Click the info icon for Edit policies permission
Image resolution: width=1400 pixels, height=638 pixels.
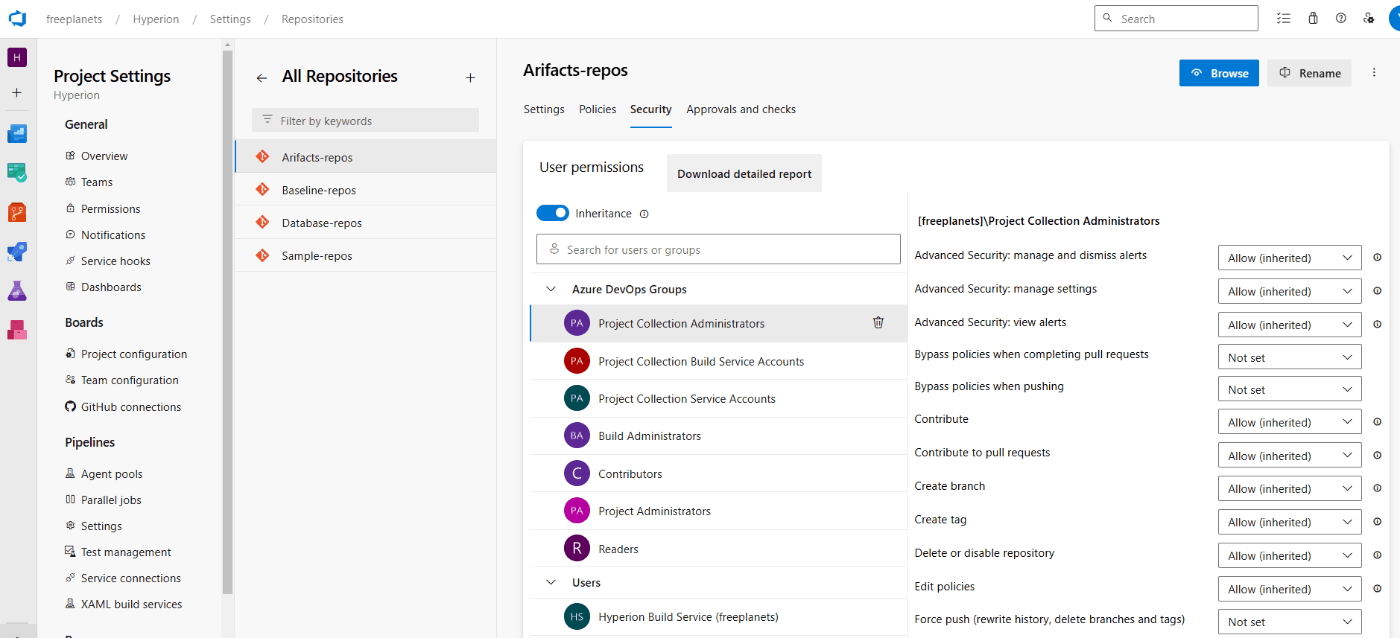pyautogui.click(x=1377, y=588)
